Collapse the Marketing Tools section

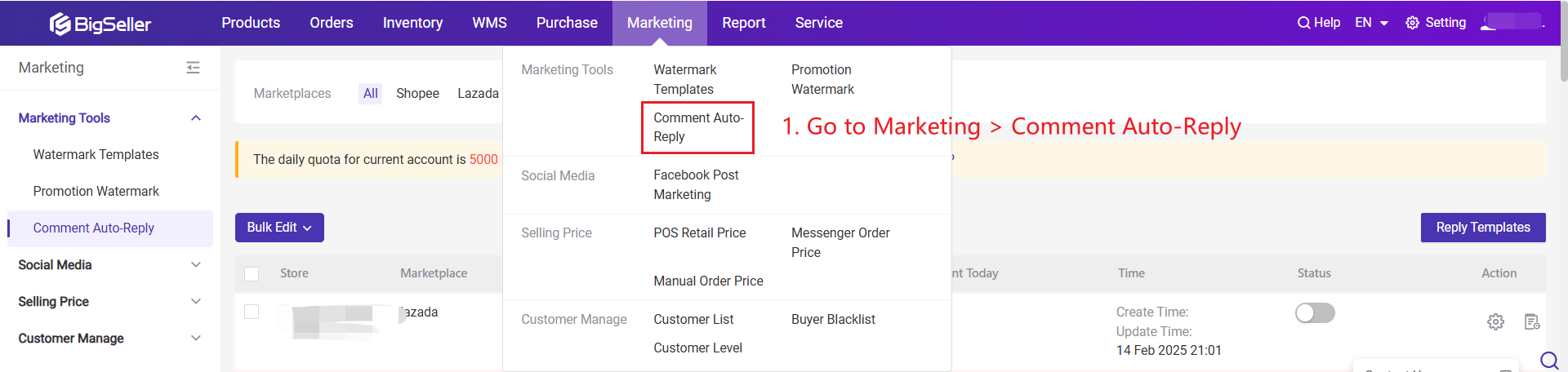pyautogui.click(x=195, y=118)
